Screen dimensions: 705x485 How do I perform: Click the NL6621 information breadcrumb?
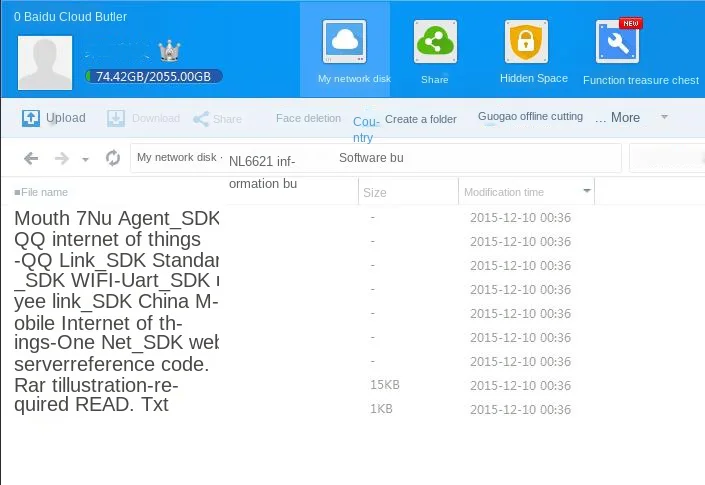263,172
